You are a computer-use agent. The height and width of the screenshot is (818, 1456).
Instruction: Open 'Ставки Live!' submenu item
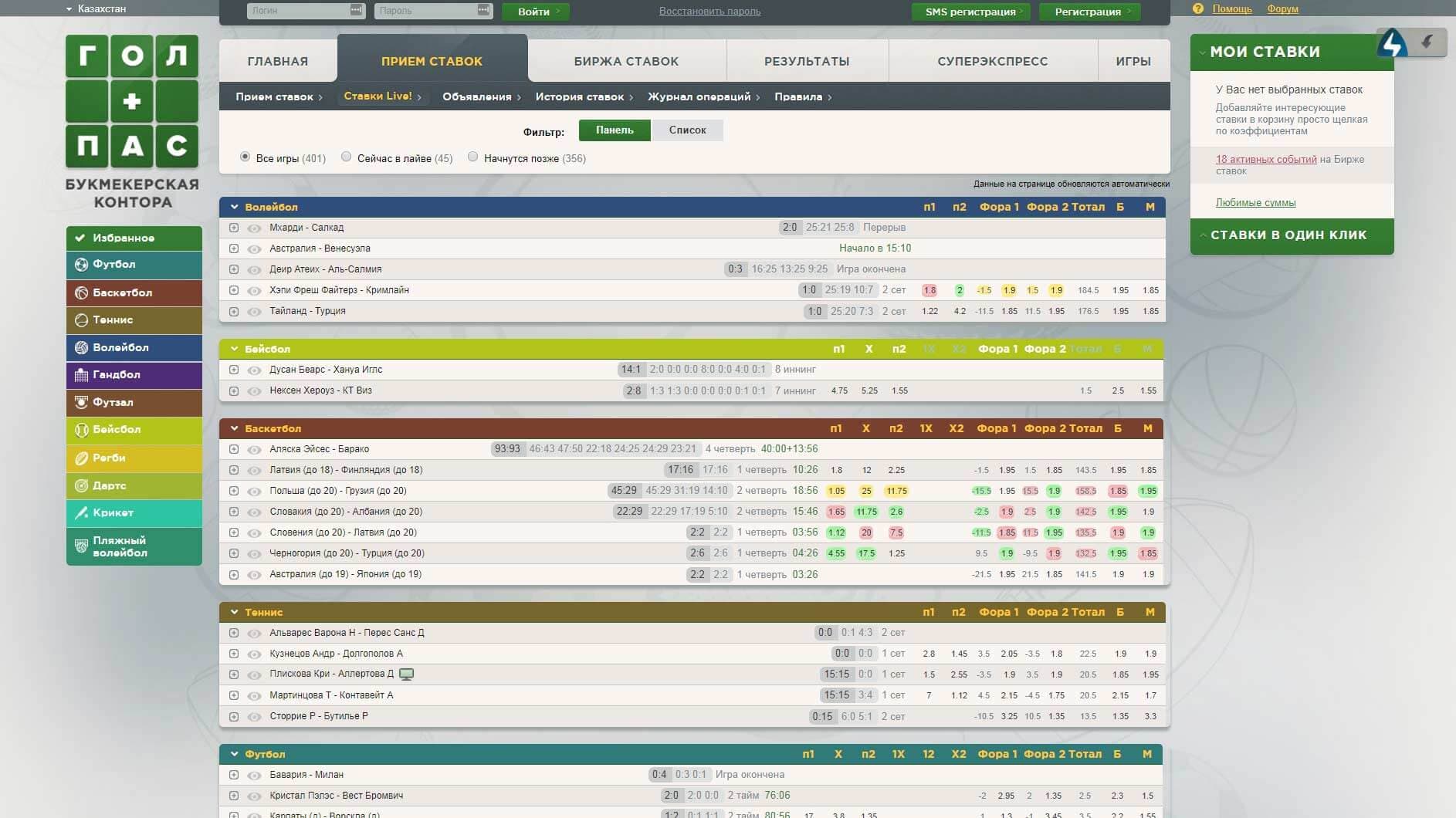coord(382,96)
